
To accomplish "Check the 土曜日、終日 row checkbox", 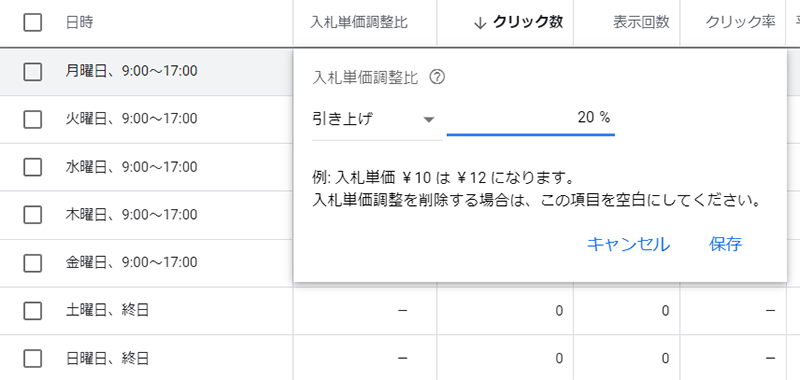I will tap(33, 311).
